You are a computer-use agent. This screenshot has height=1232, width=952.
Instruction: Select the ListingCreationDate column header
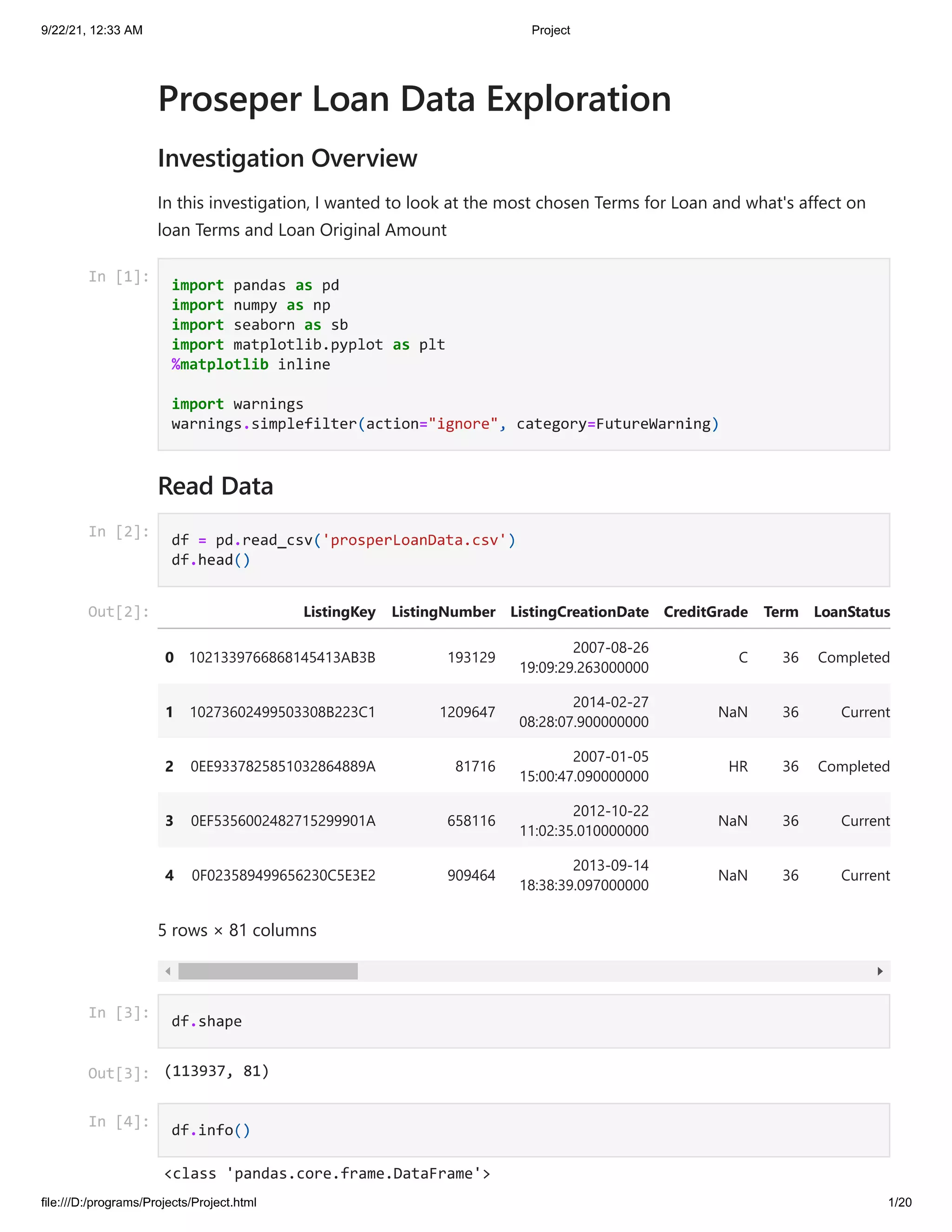point(579,612)
